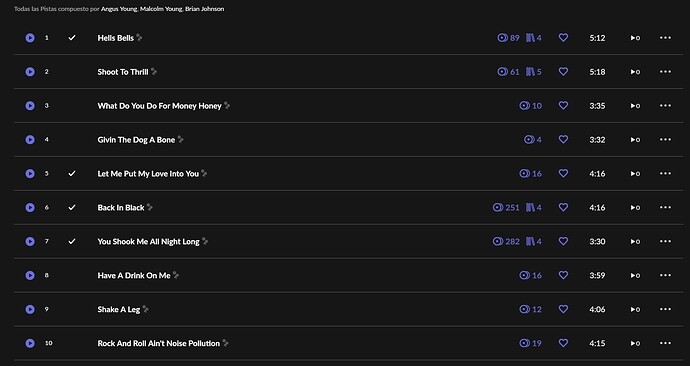Play track 6 Back In Black
Screen dimensions: 690x366
tap(30, 207)
